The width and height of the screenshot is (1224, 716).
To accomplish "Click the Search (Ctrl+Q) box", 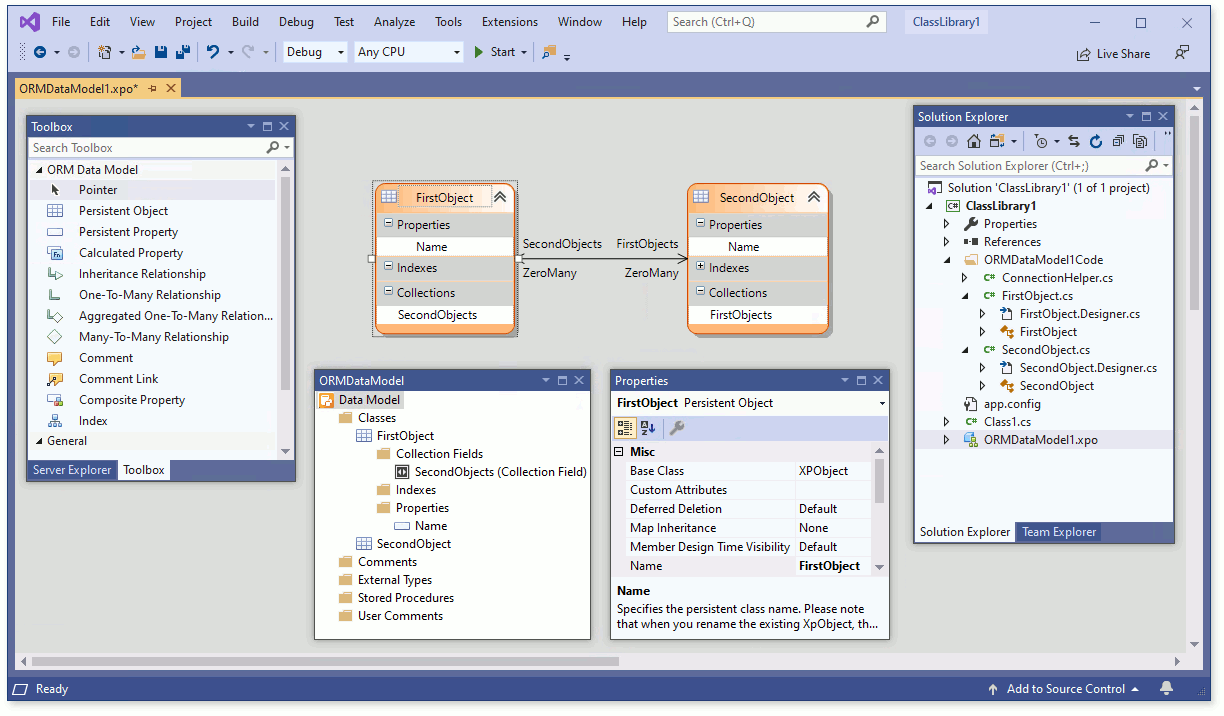I will pos(777,21).
